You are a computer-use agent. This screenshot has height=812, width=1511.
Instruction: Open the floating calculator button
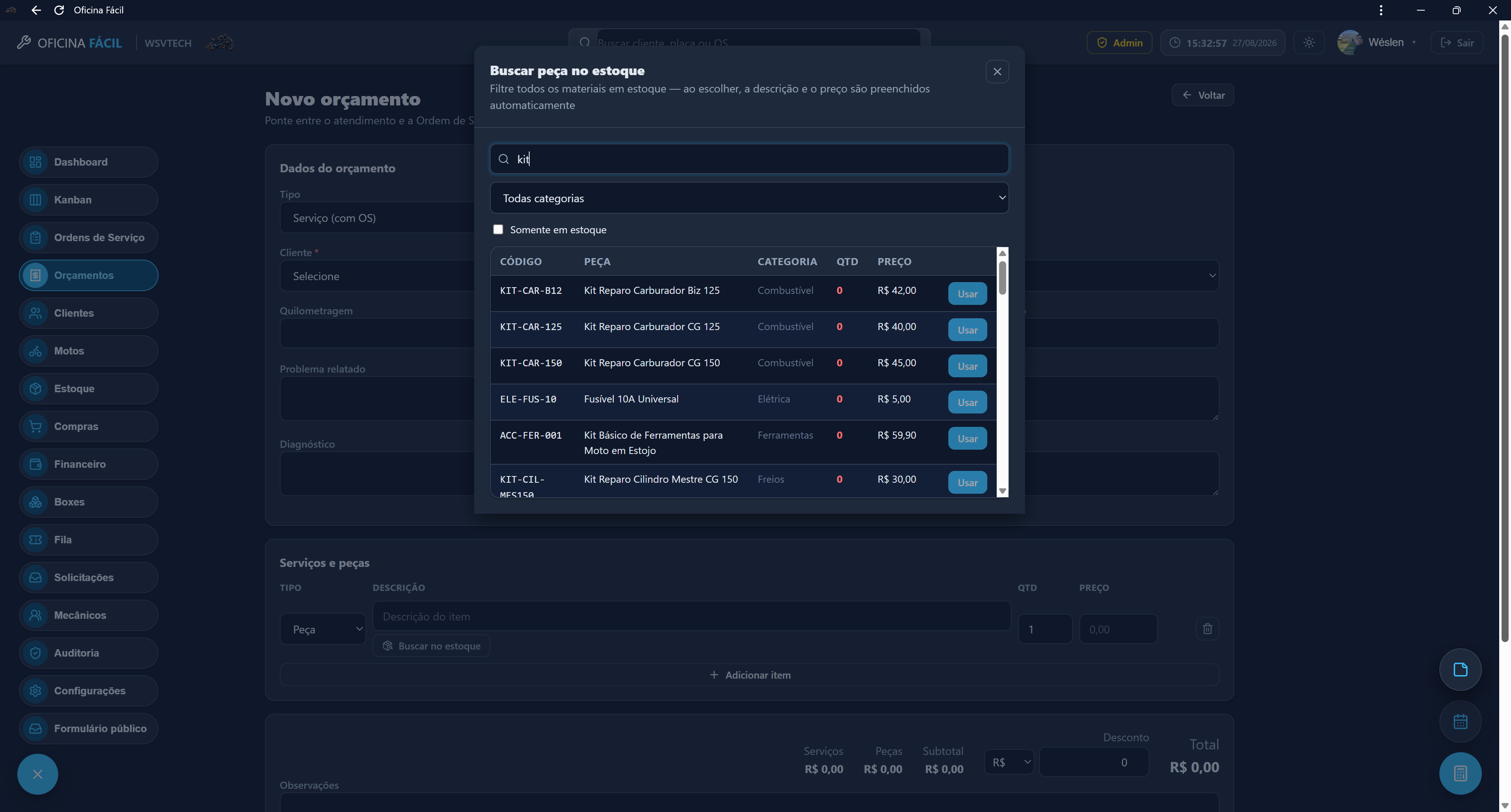(x=1460, y=773)
